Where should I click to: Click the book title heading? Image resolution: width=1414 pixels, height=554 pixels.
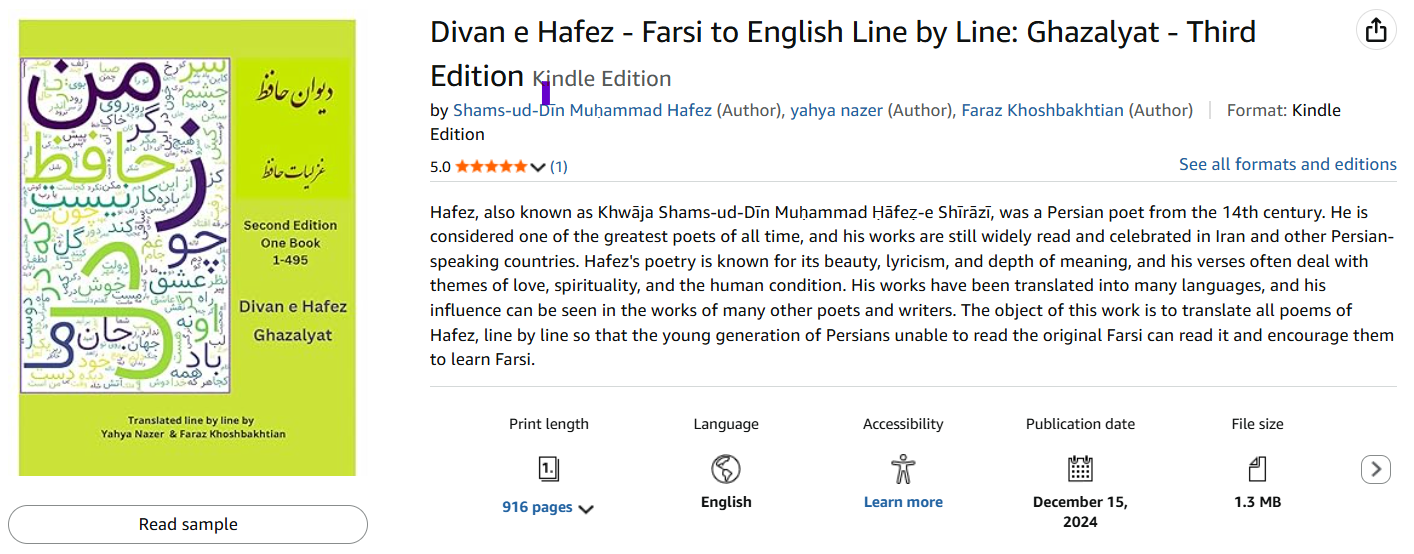(842, 33)
